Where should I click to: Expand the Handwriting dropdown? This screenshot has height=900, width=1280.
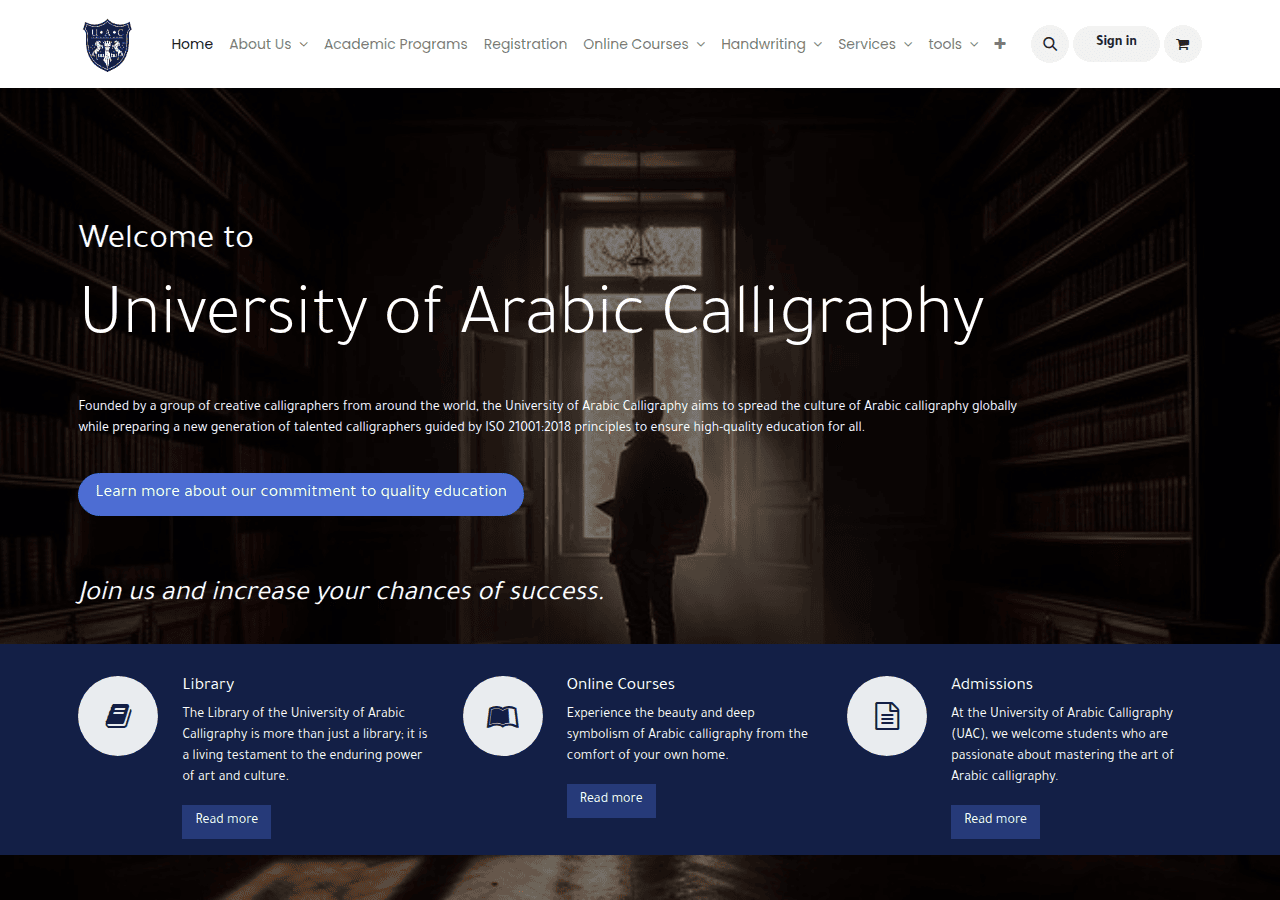click(x=771, y=44)
